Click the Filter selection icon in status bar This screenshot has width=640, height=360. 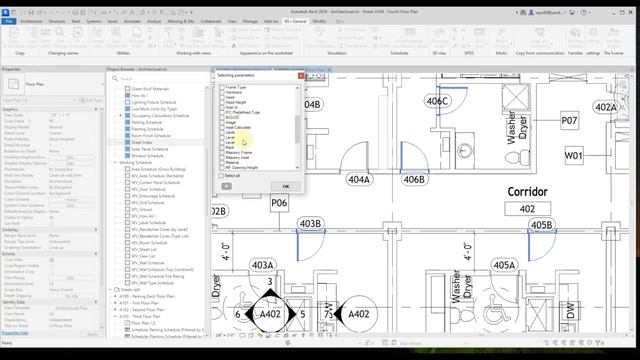[x=599, y=343]
